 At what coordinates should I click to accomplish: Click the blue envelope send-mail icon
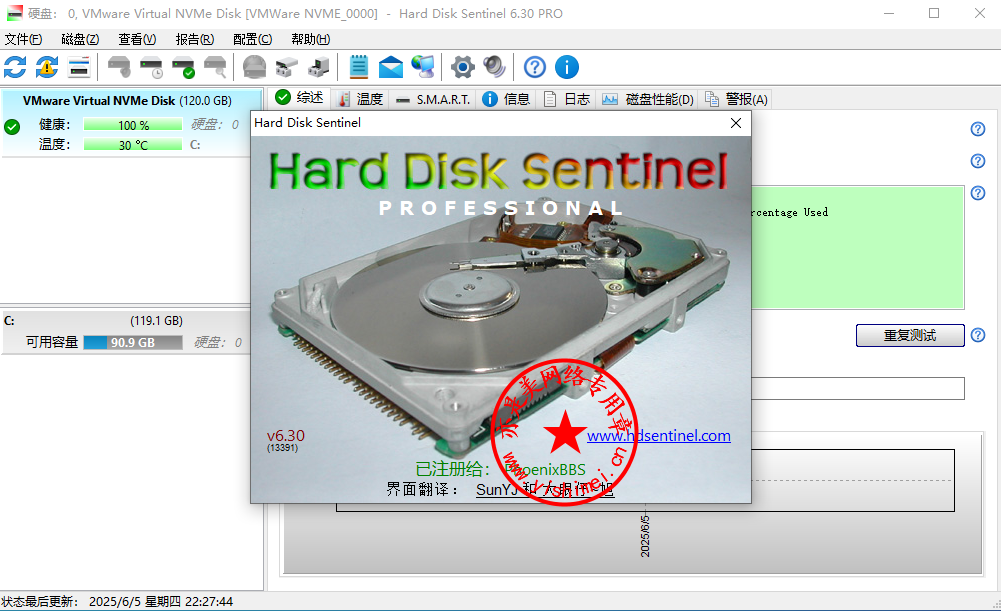(x=391, y=67)
